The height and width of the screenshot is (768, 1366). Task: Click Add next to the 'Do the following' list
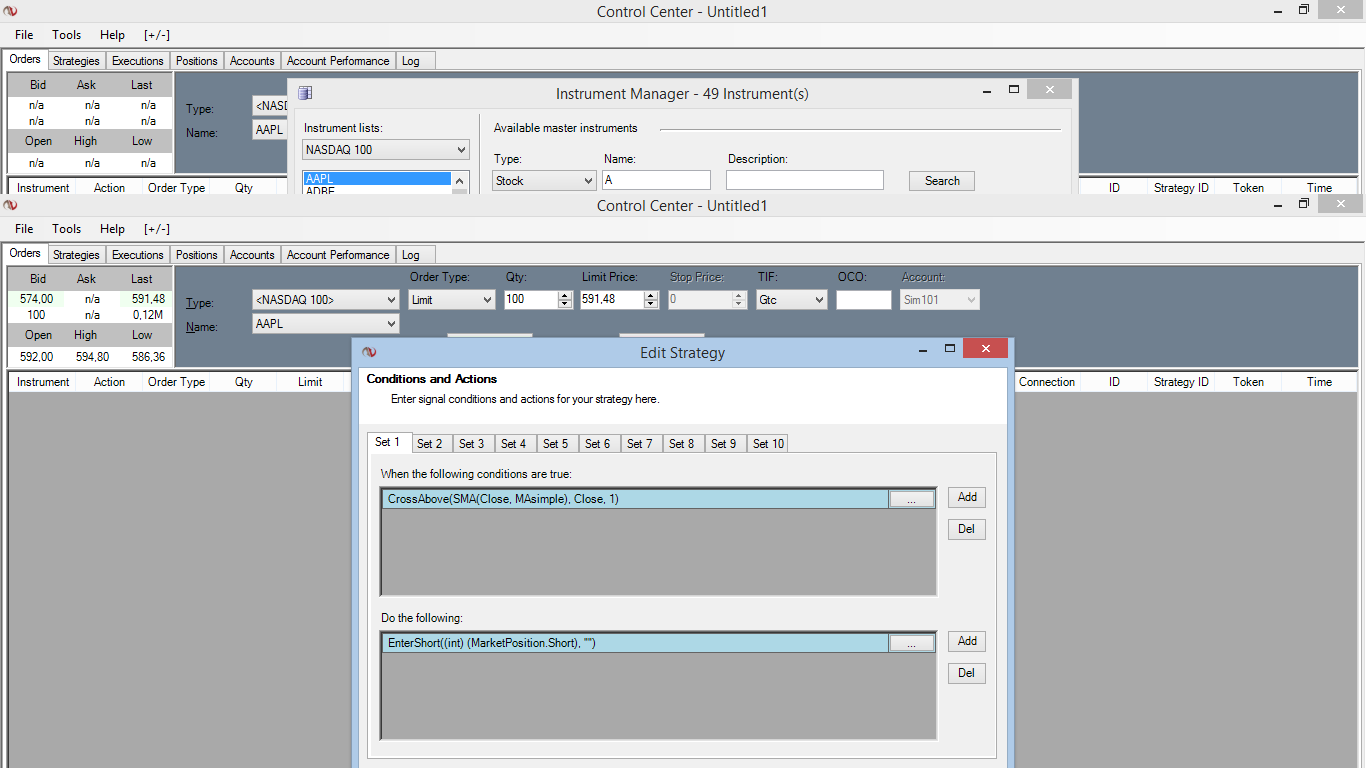pos(967,641)
